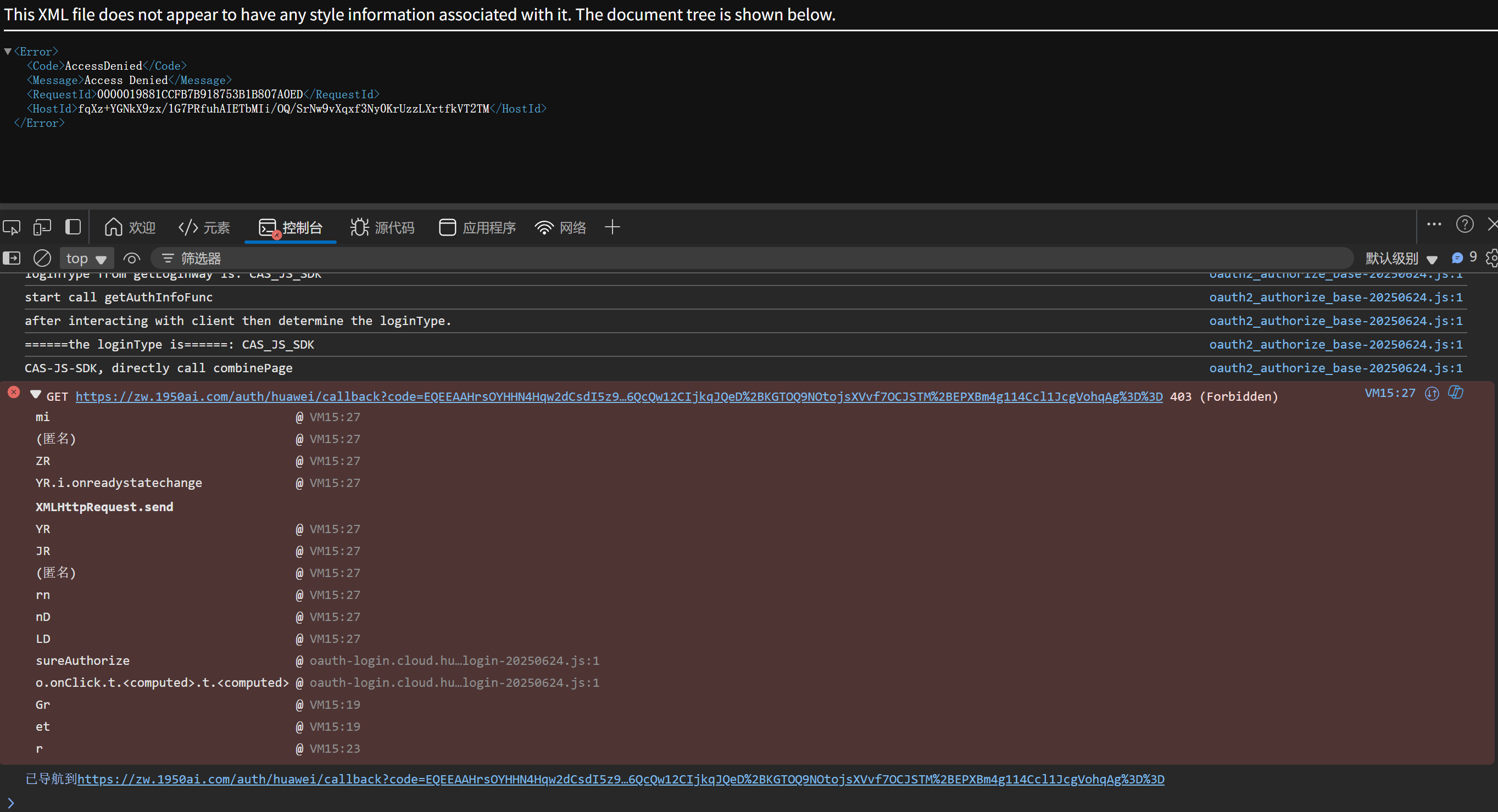Viewport: 1498px width, 812px height.
Task: Open the sureAuthorize stack frame source link
Action: coord(454,661)
